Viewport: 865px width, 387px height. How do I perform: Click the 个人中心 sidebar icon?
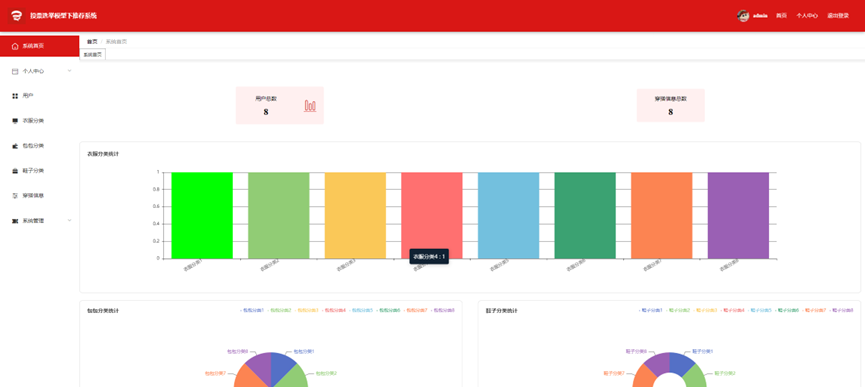point(15,71)
